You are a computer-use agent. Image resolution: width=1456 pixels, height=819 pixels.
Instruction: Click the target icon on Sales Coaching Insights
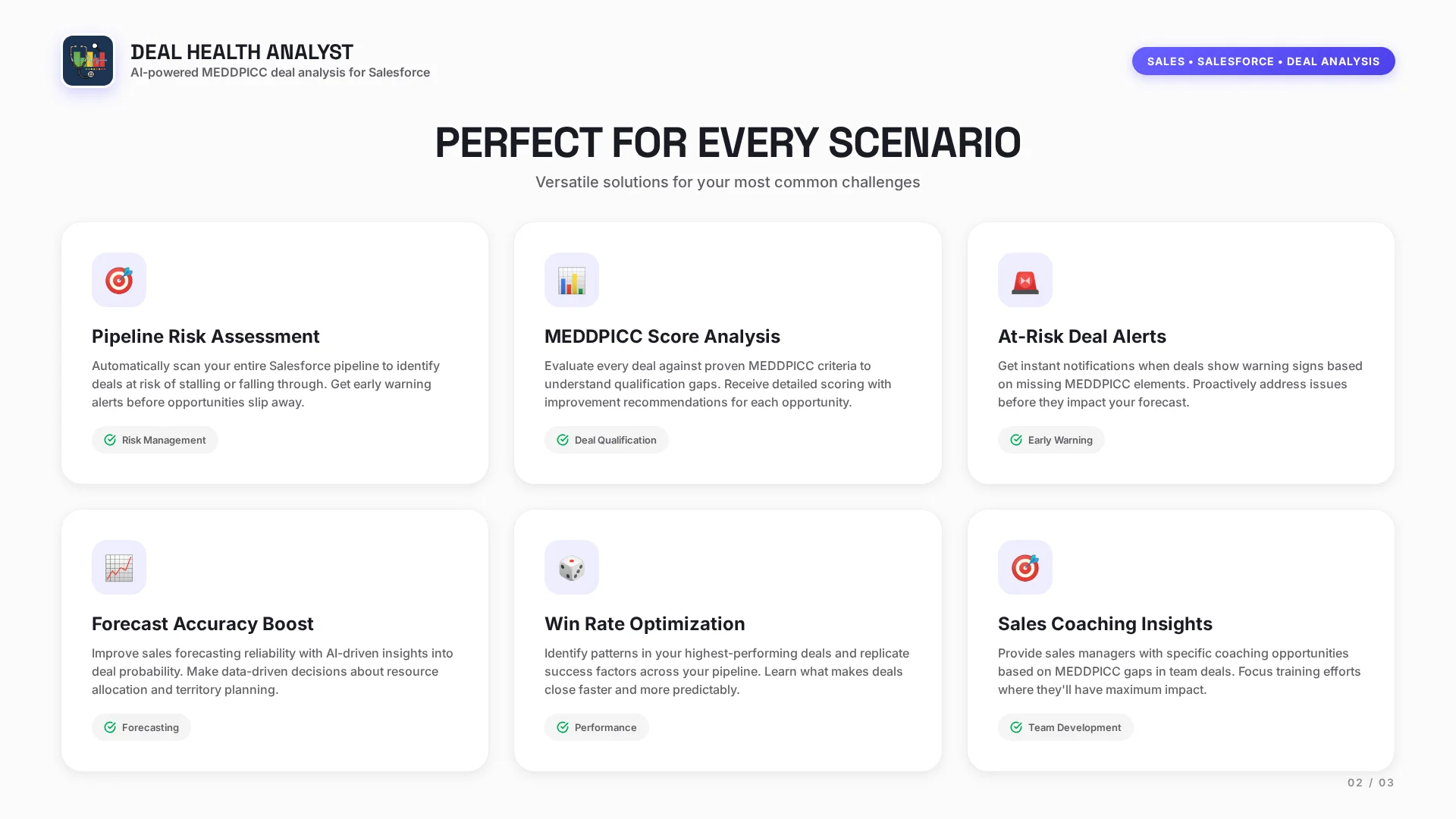1025,567
